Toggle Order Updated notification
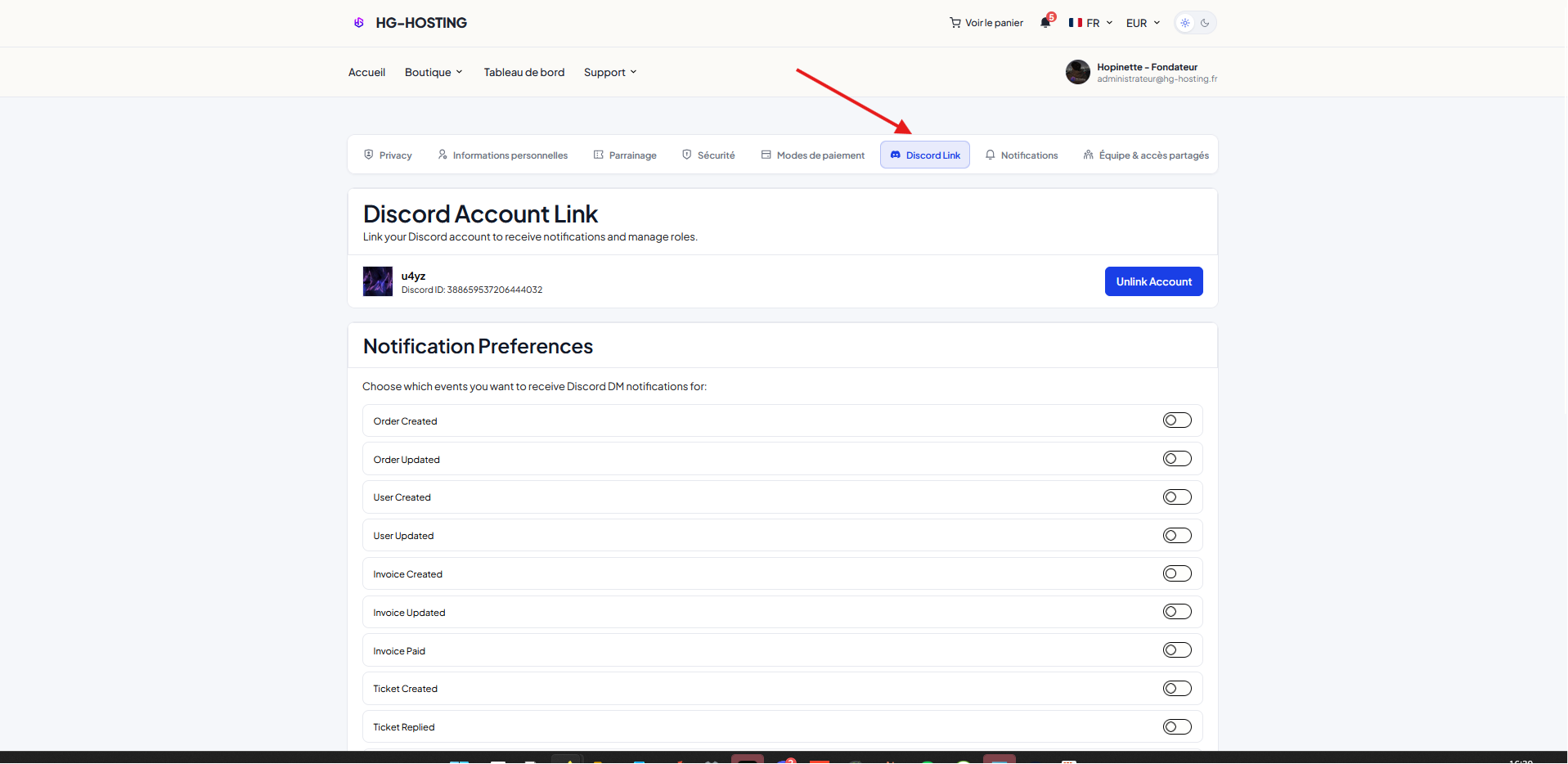The width and height of the screenshot is (1568, 764). point(1177,459)
